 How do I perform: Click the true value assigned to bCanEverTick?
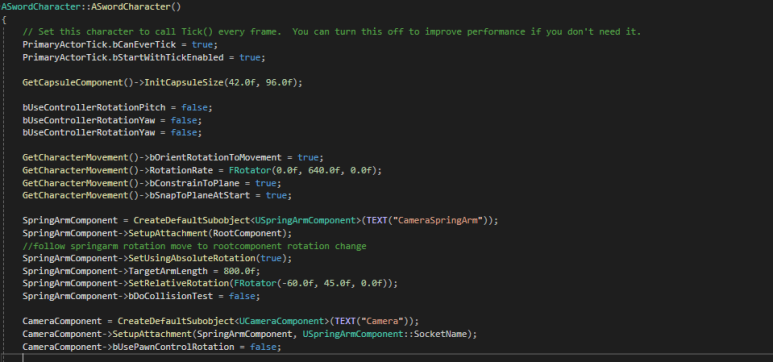(202, 44)
